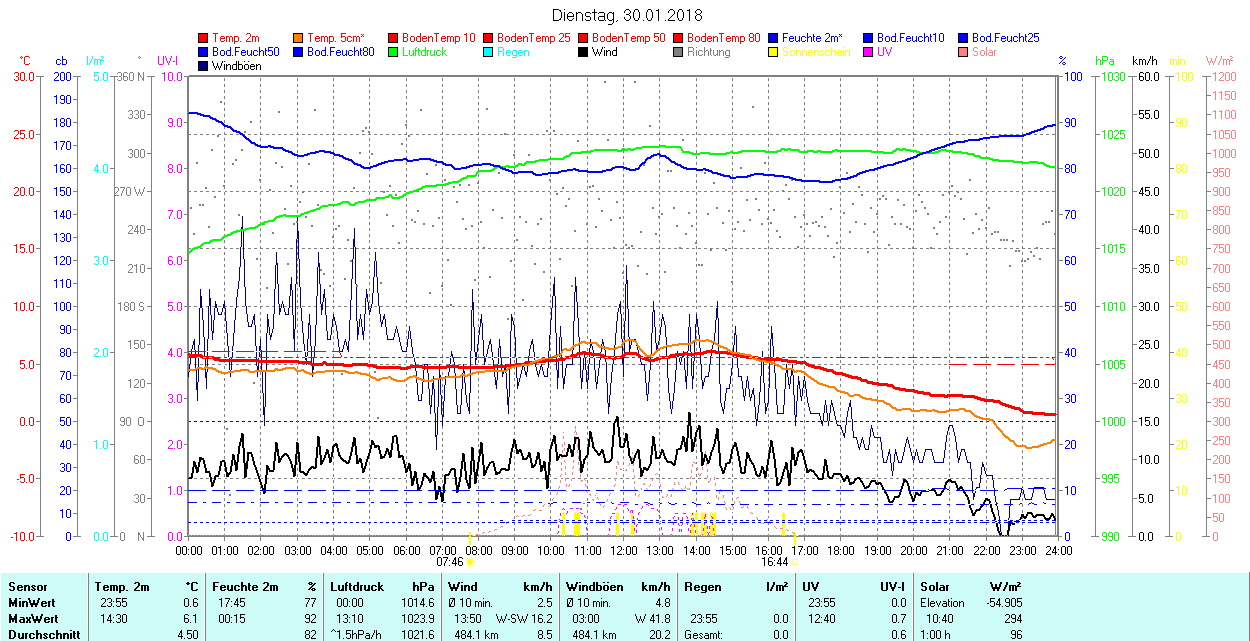Select the Solar legend label

(x=984, y=52)
